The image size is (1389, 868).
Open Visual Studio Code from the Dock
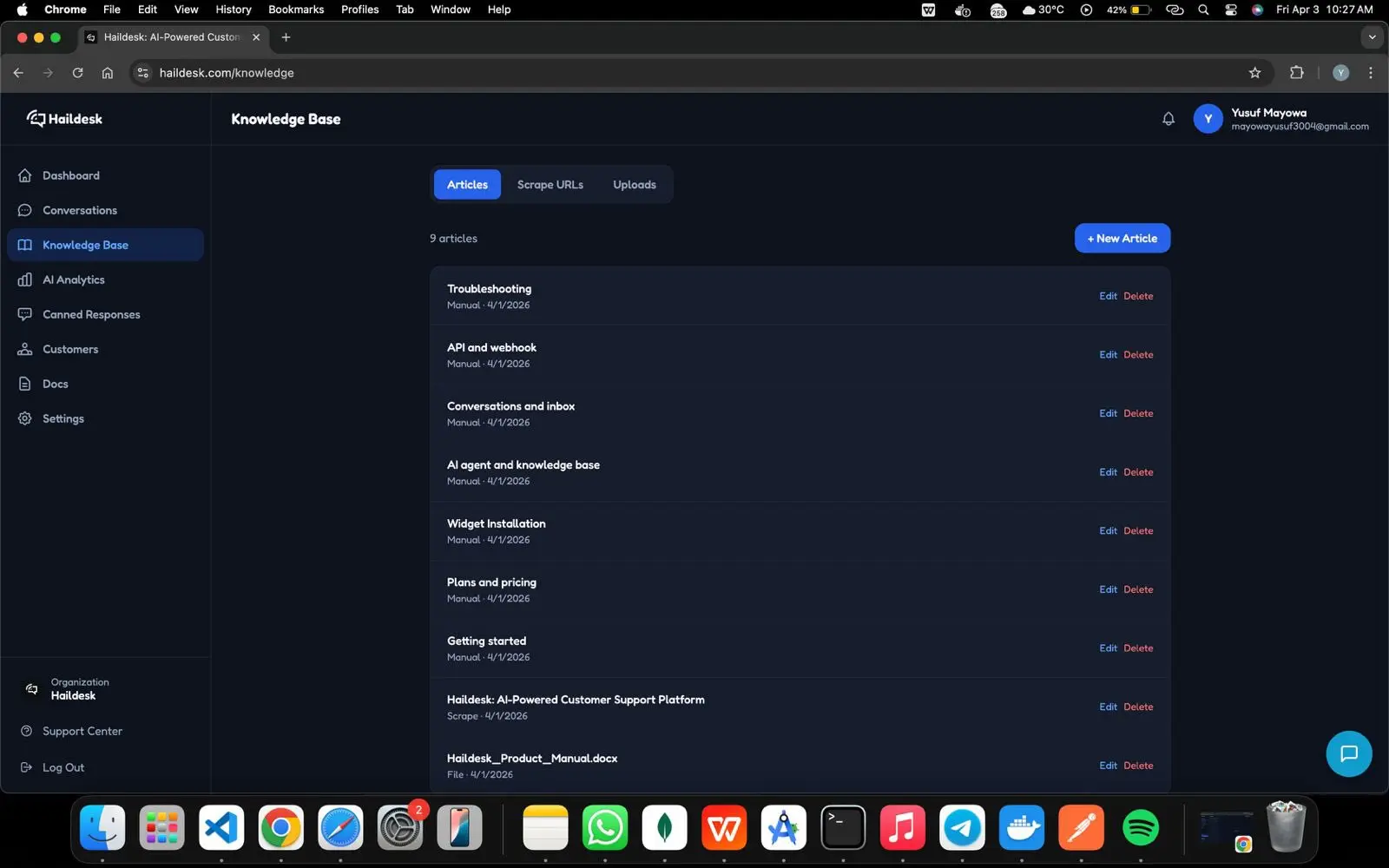(221, 827)
